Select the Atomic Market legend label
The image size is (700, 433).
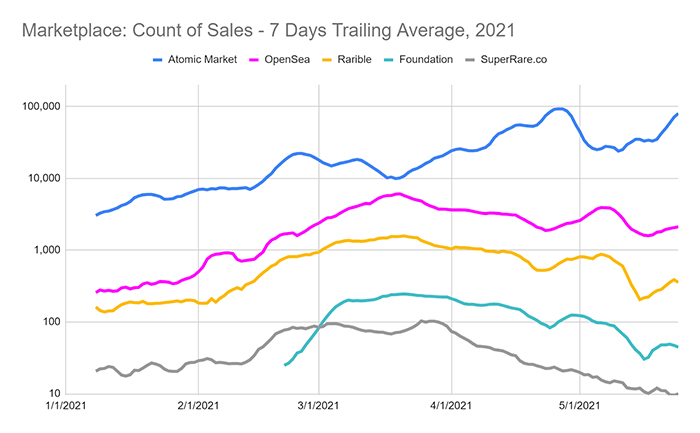tap(202, 60)
